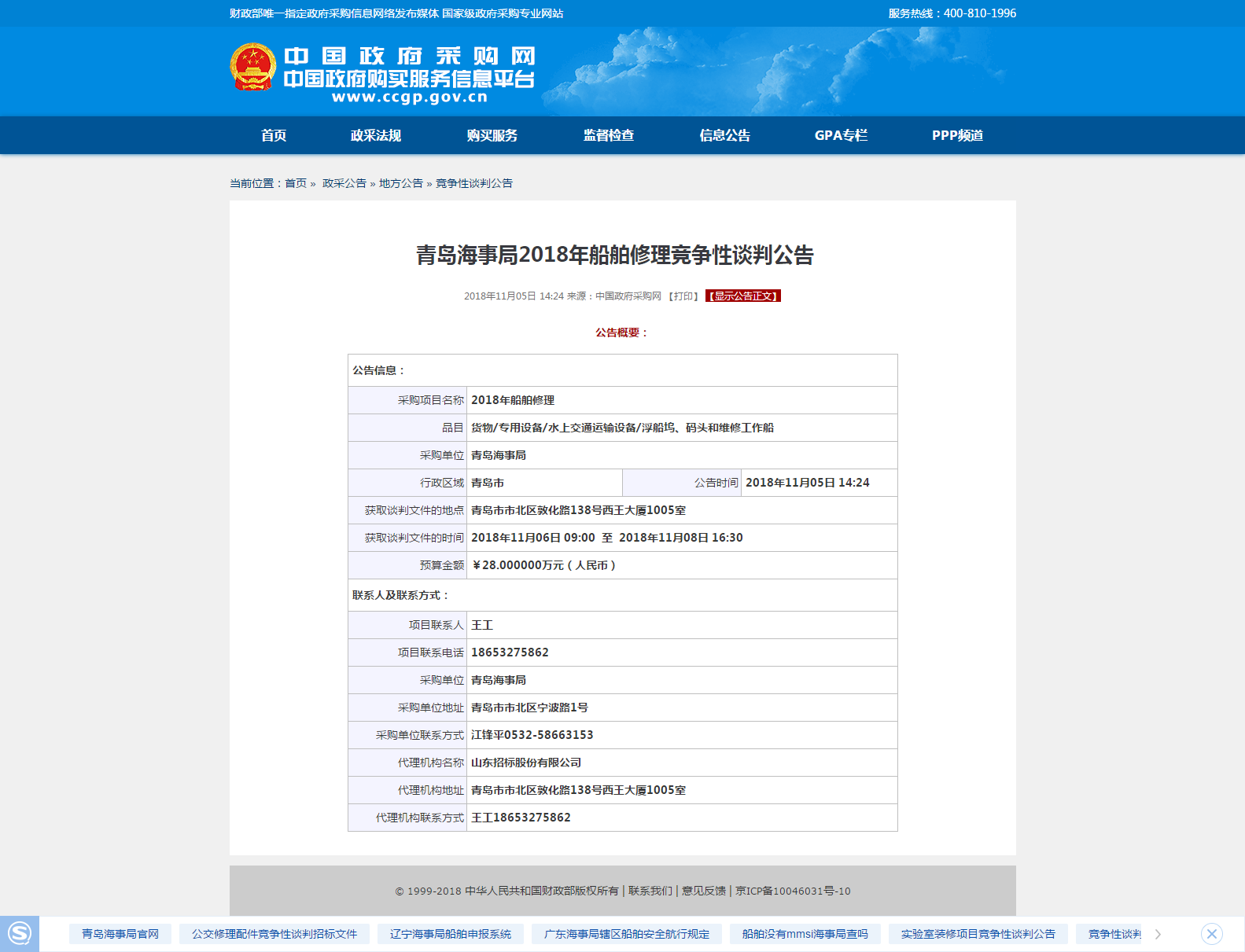Open suggestion 青岛海事局官网
This screenshot has width=1245, height=952.
pos(120,934)
